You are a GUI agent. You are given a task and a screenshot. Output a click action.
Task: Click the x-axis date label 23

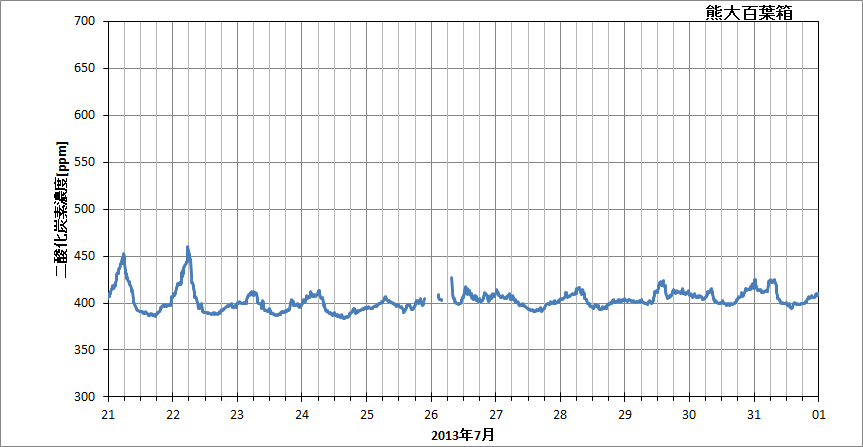pyautogui.click(x=237, y=414)
